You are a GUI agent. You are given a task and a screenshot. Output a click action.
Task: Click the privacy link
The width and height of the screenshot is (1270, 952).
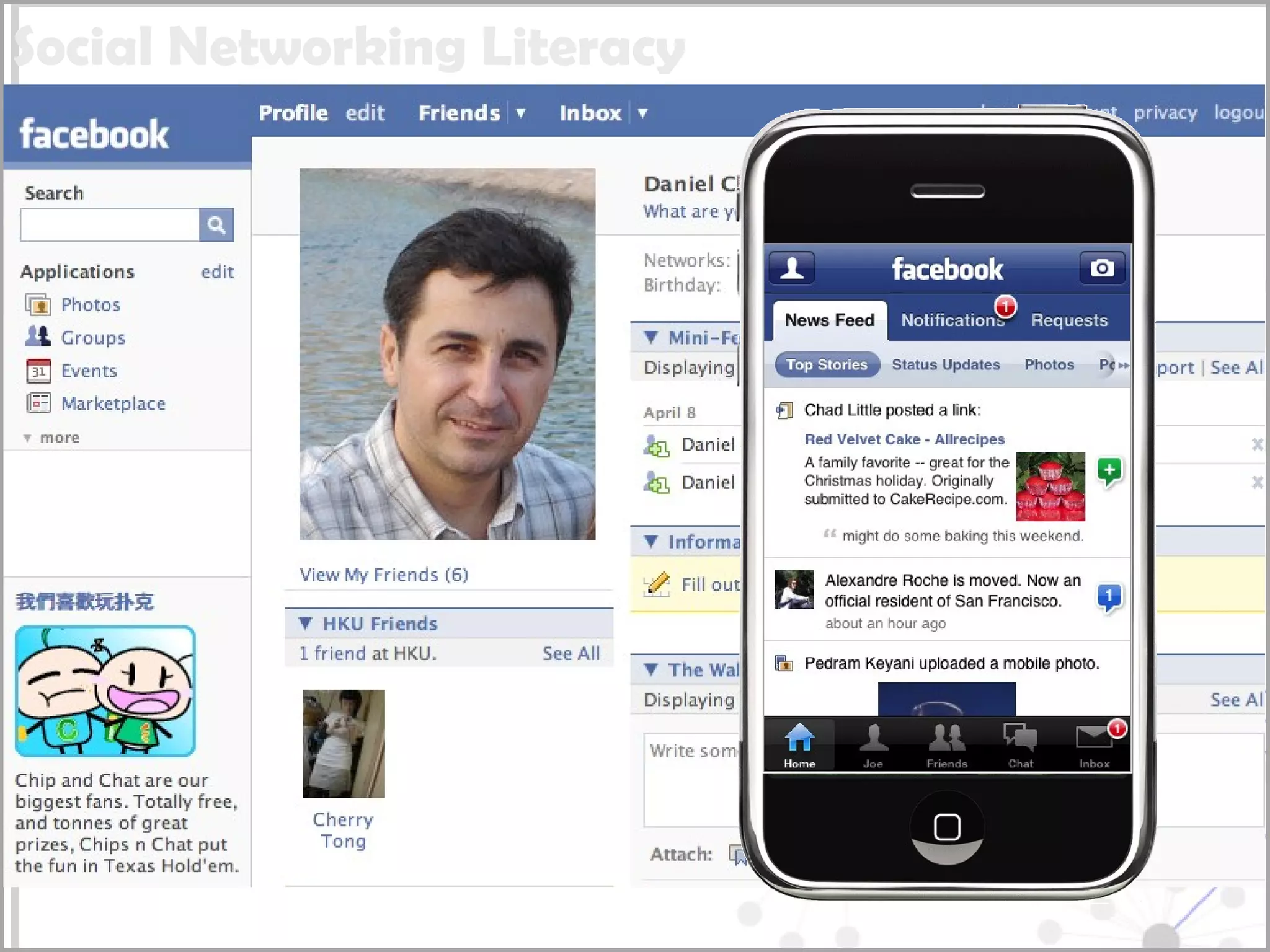pos(1166,113)
